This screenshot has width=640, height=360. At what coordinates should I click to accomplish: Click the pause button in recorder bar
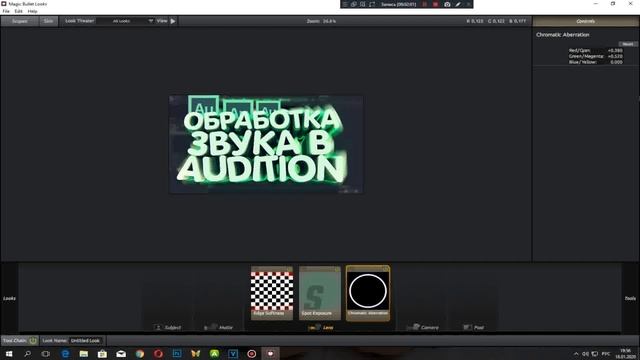click(424, 4)
